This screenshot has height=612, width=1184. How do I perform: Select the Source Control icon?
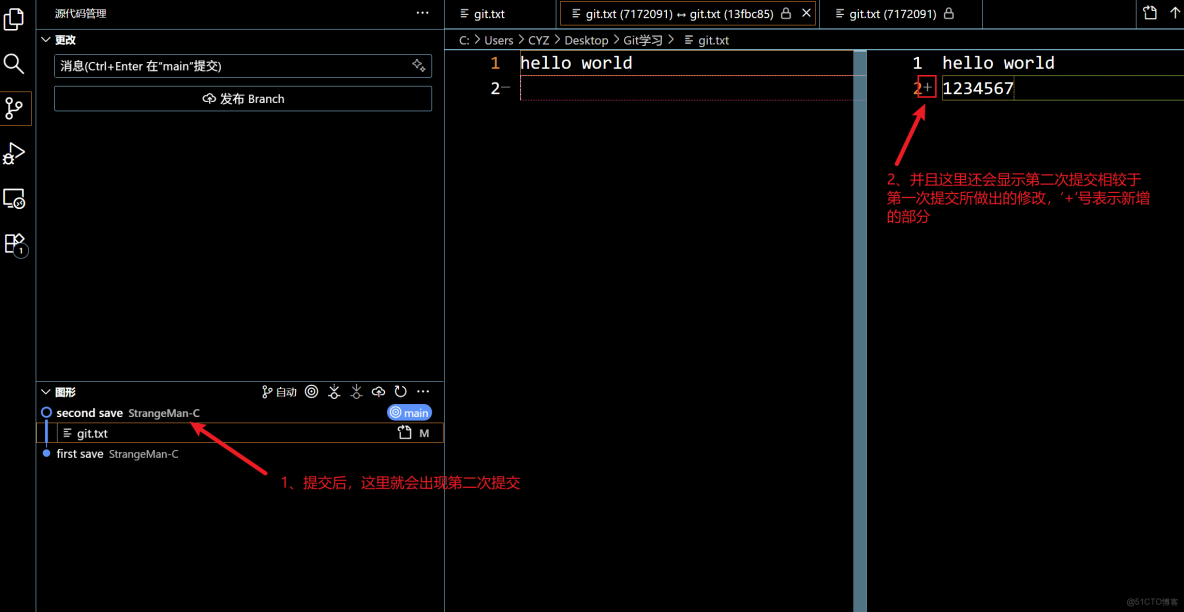[14, 108]
